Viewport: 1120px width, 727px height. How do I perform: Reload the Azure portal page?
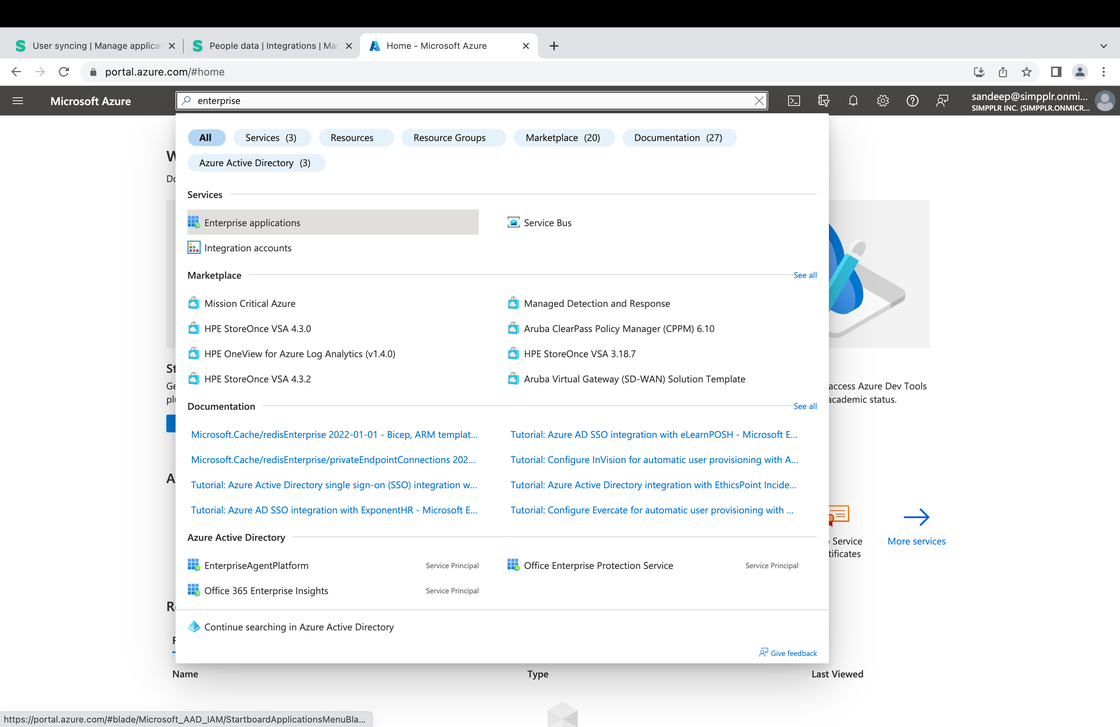(x=64, y=71)
